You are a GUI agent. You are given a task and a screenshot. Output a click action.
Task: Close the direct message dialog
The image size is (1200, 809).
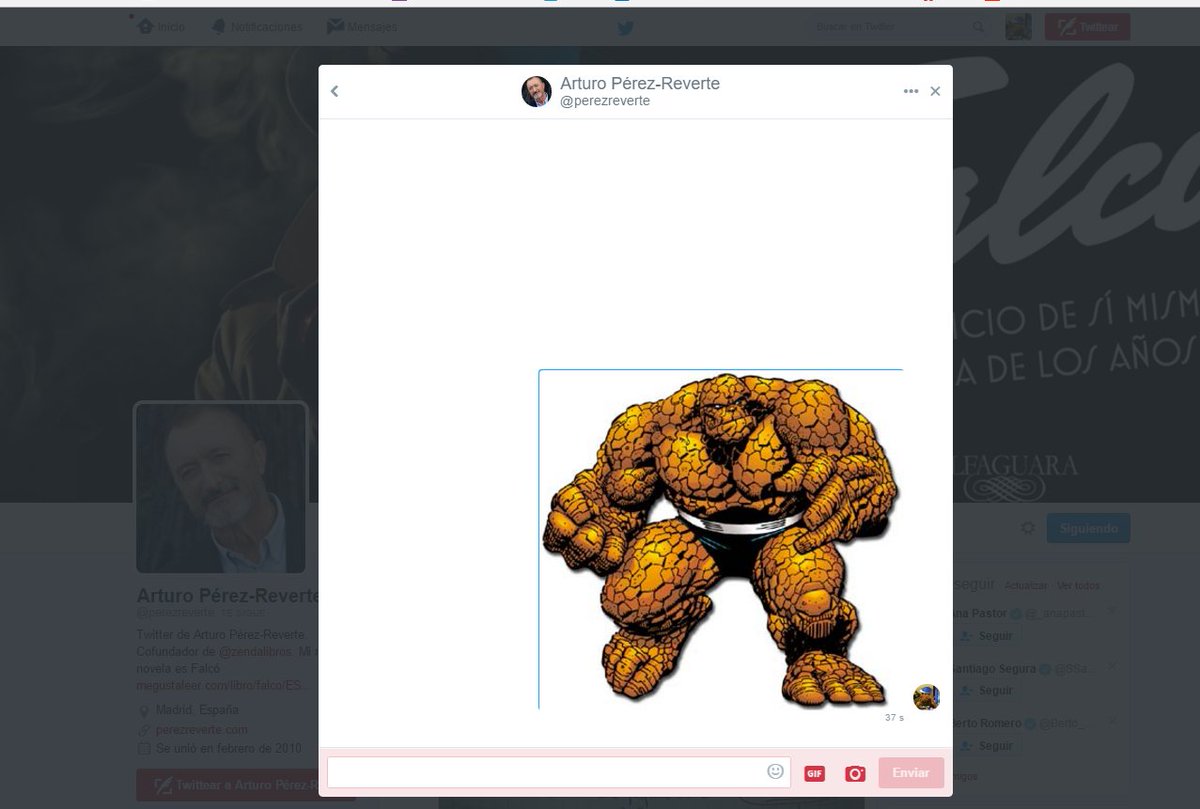pyautogui.click(x=935, y=91)
